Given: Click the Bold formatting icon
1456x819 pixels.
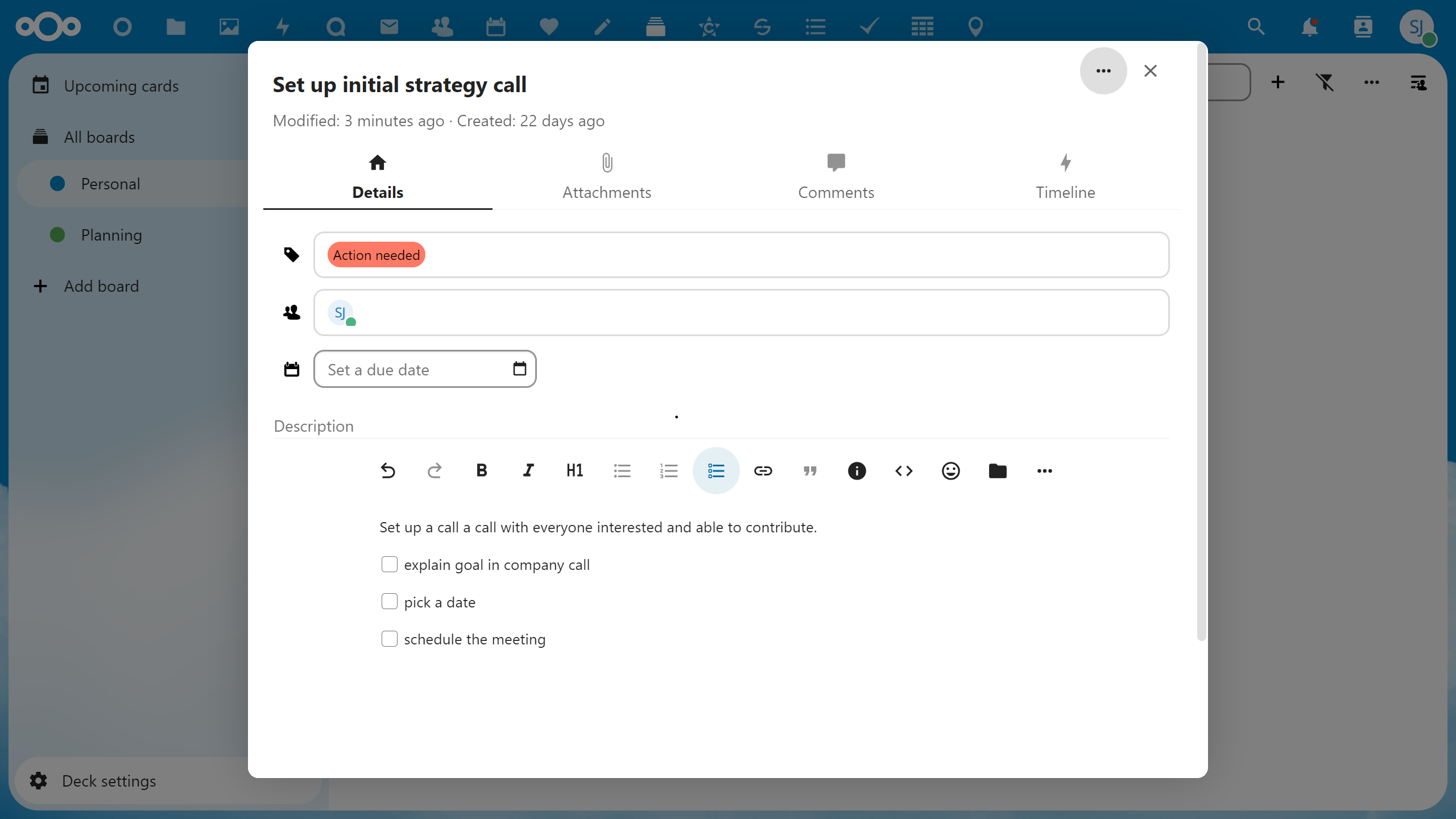Looking at the screenshot, I should tap(482, 470).
